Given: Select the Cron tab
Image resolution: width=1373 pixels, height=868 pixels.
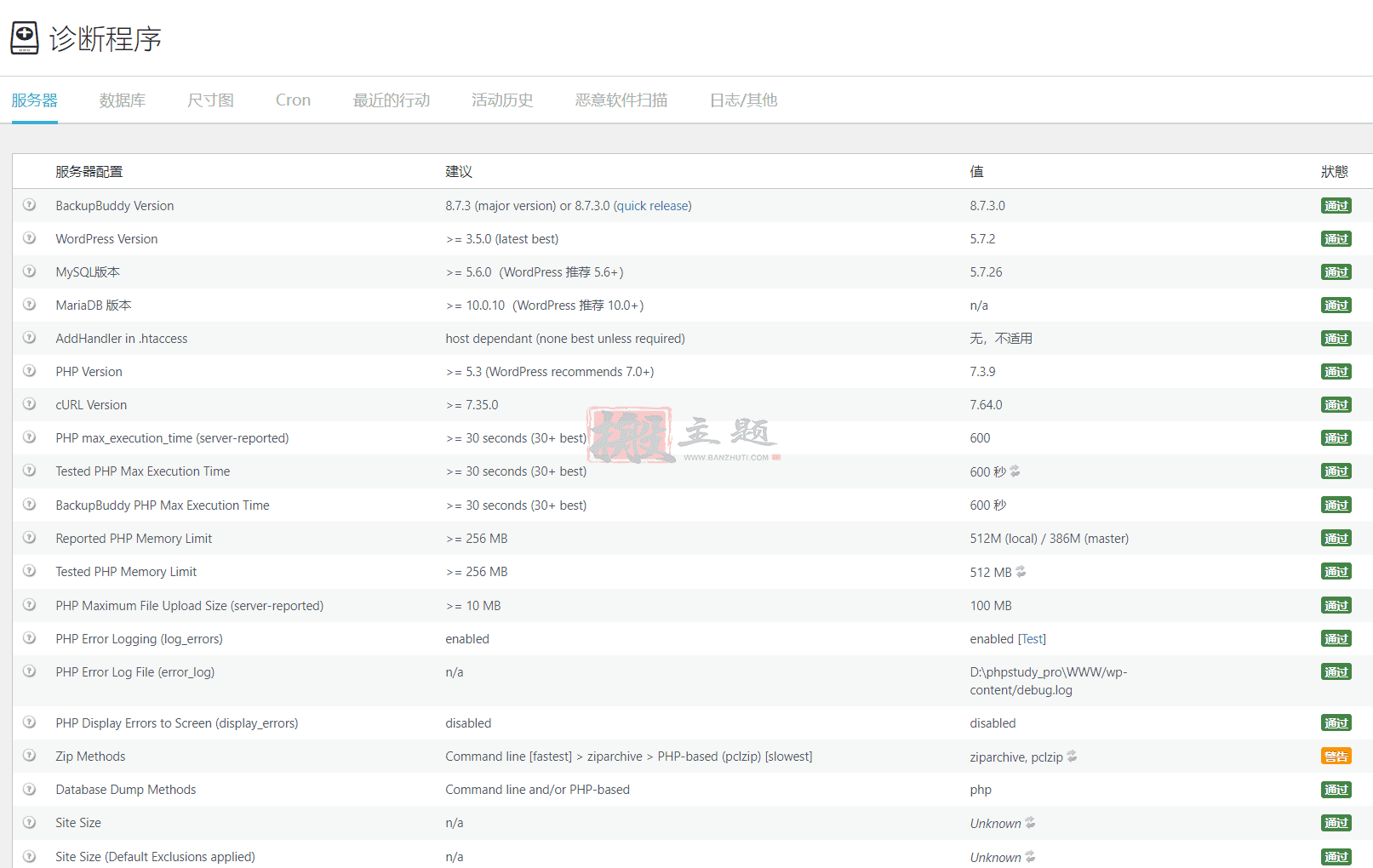Looking at the screenshot, I should 293,100.
